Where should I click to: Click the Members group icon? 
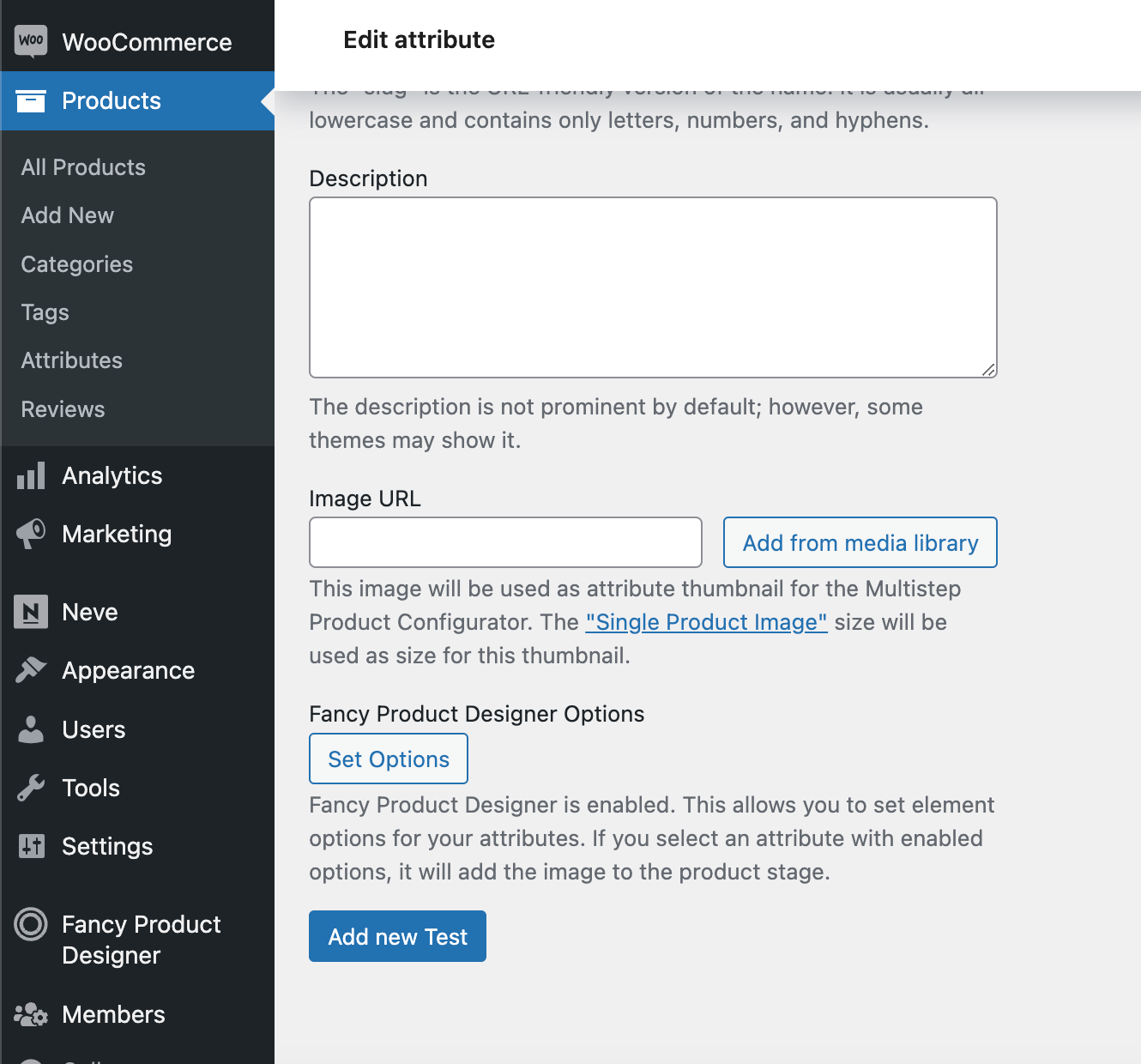pyautogui.click(x=31, y=1014)
